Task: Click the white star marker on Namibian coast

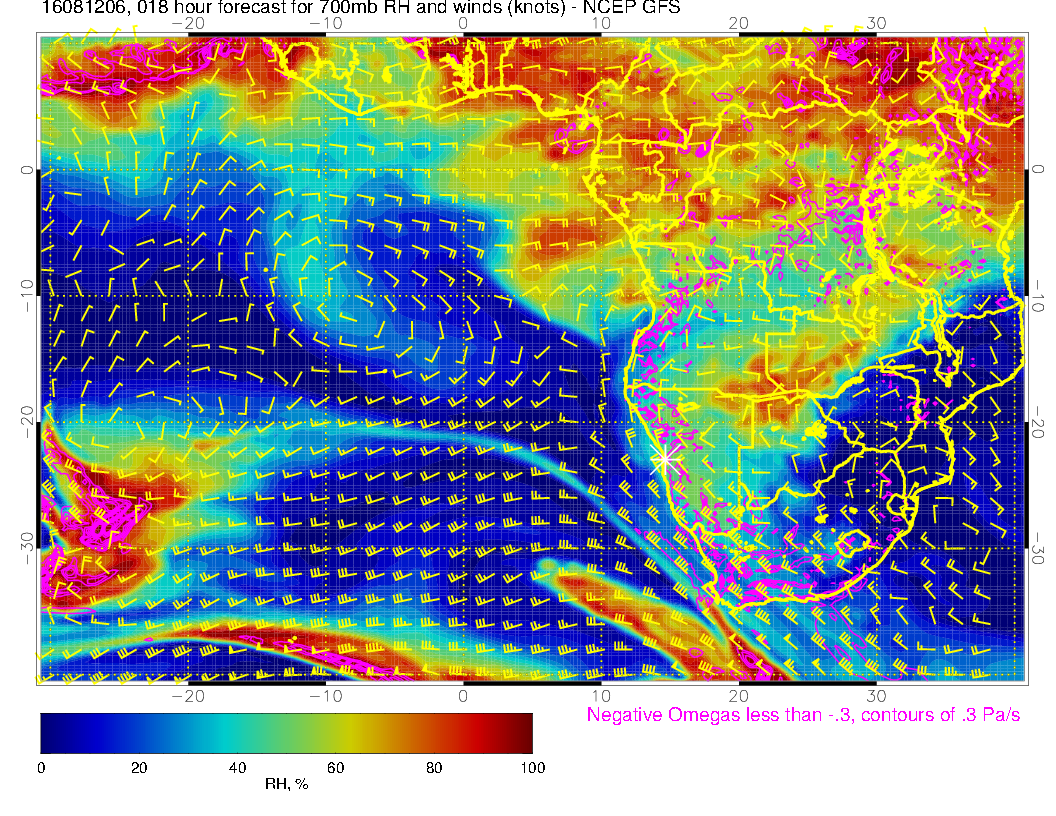Action: pyautogui.click(x=665, y=459)
